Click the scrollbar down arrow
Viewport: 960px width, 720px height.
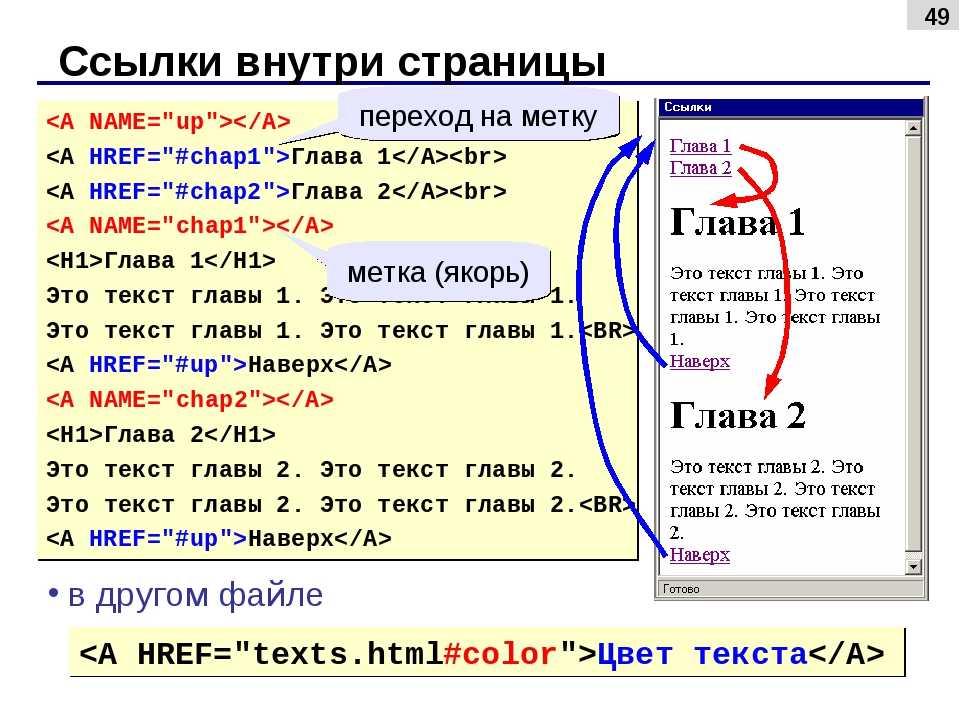pyautogui.click(x=913, y=567)
